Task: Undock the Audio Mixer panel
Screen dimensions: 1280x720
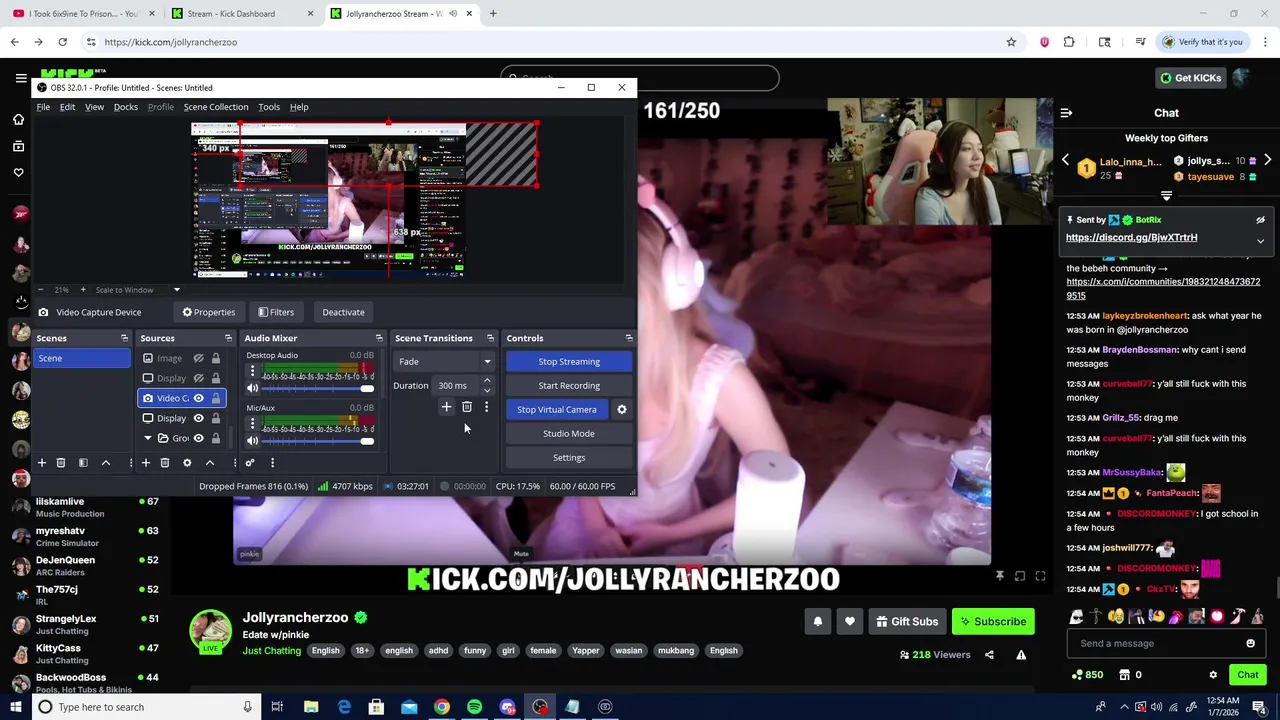Action: [x=379, y=338]
